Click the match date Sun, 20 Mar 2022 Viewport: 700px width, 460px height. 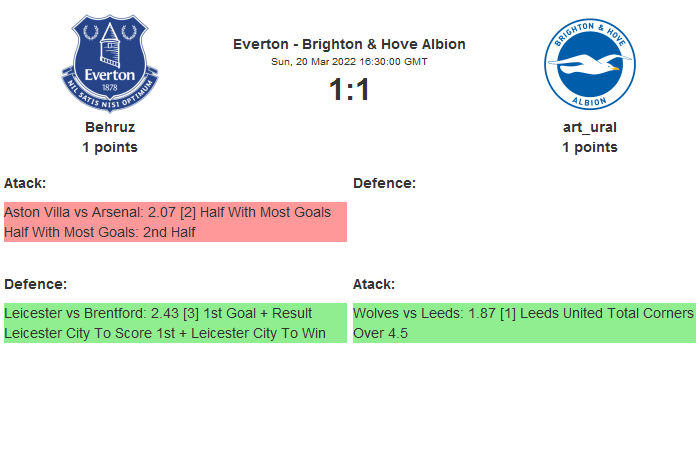coord(349,61)
